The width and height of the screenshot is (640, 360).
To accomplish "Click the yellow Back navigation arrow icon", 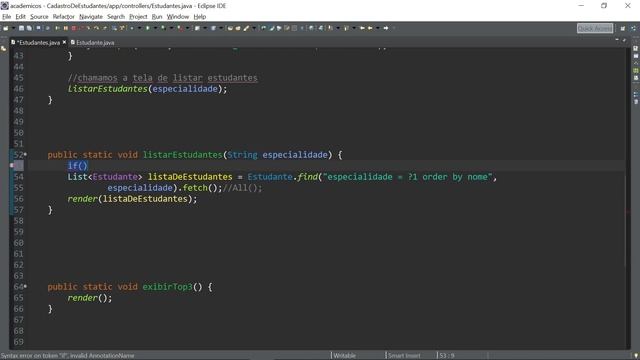I will (369, 28).
